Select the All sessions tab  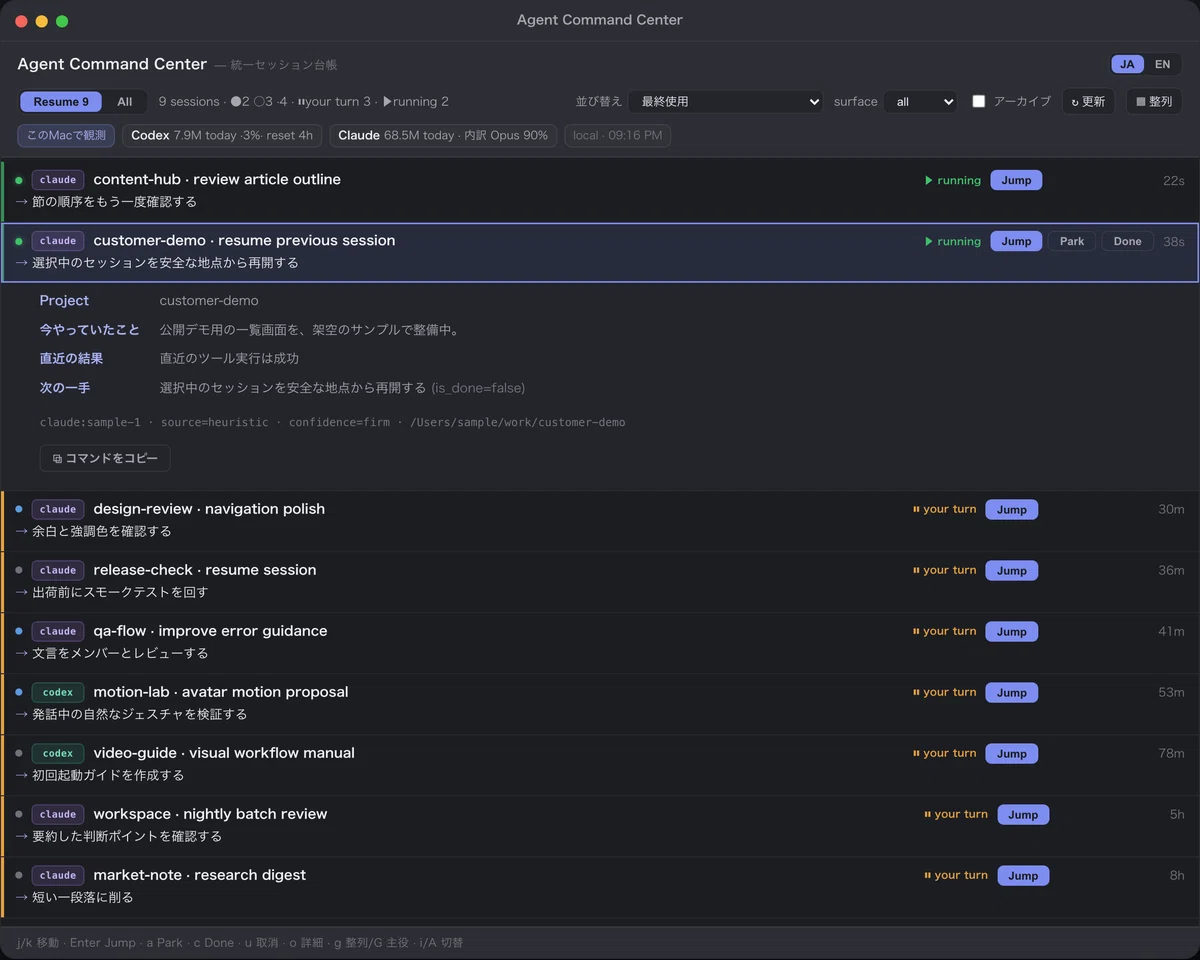(x=125, y=102)
